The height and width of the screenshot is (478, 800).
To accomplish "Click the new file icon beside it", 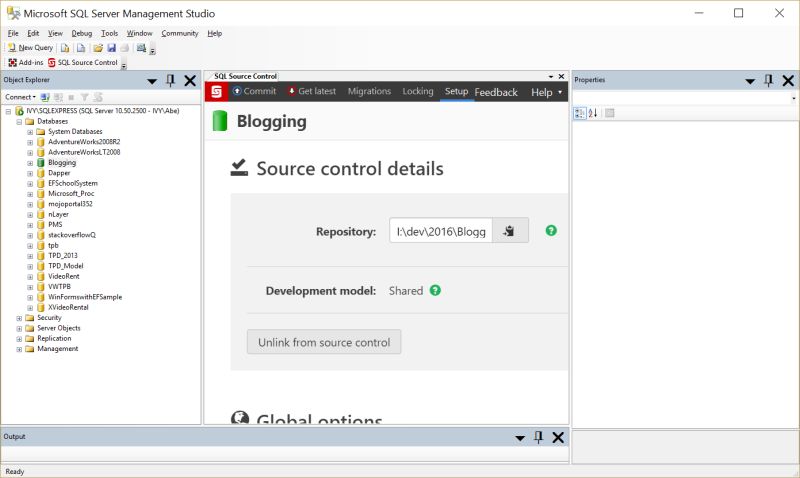I will tap(81, 47).
